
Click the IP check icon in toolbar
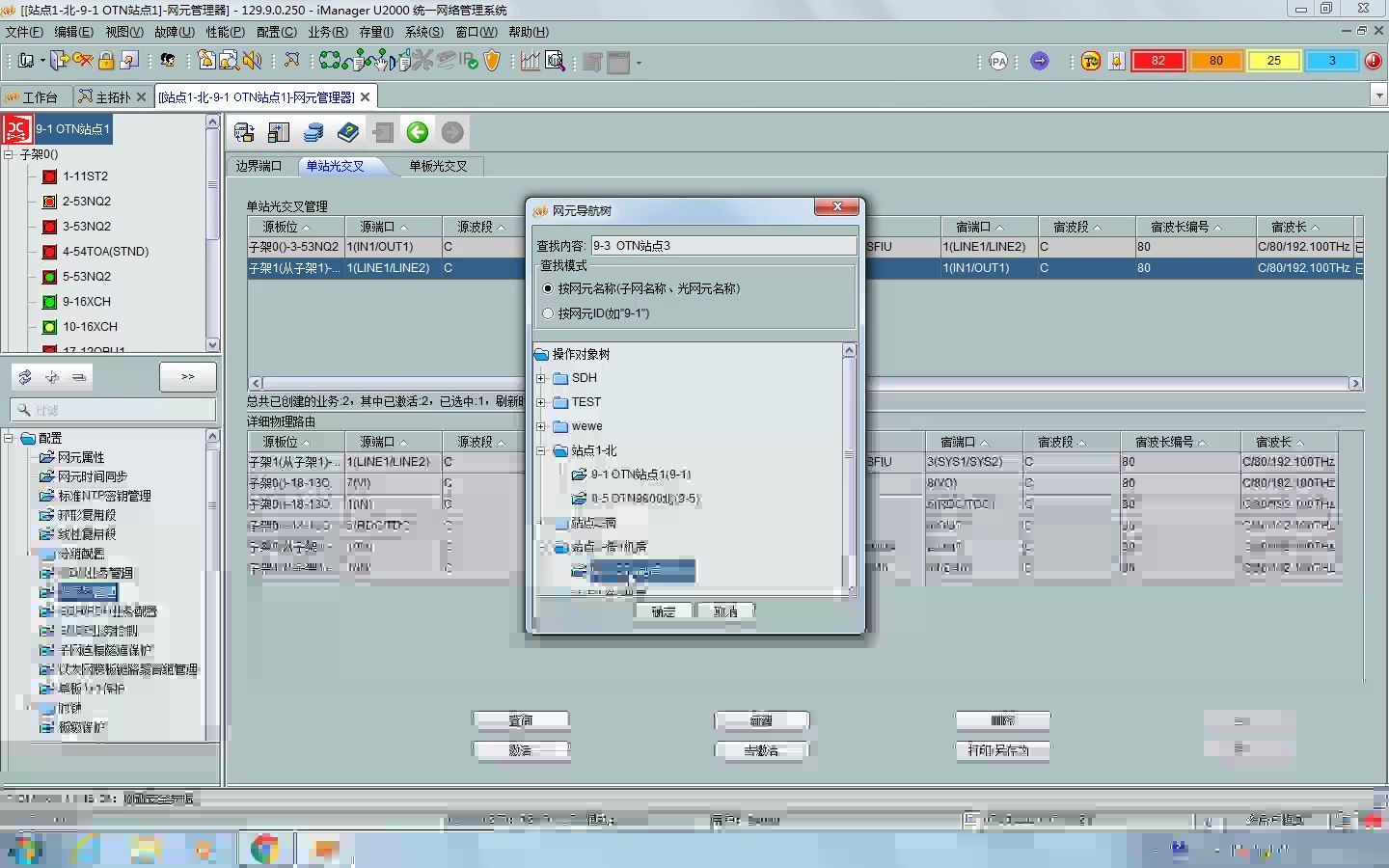click(x=470, y=61)
